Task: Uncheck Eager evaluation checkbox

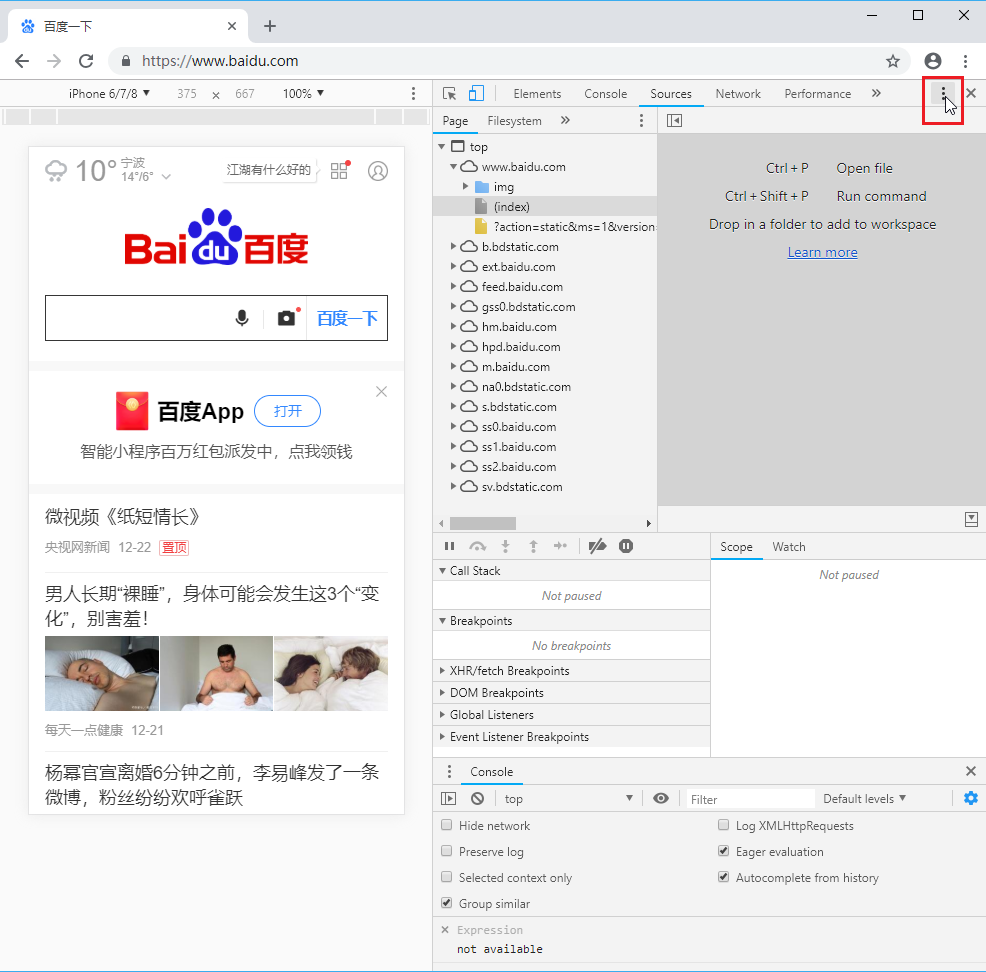Action: pos(724,851)
